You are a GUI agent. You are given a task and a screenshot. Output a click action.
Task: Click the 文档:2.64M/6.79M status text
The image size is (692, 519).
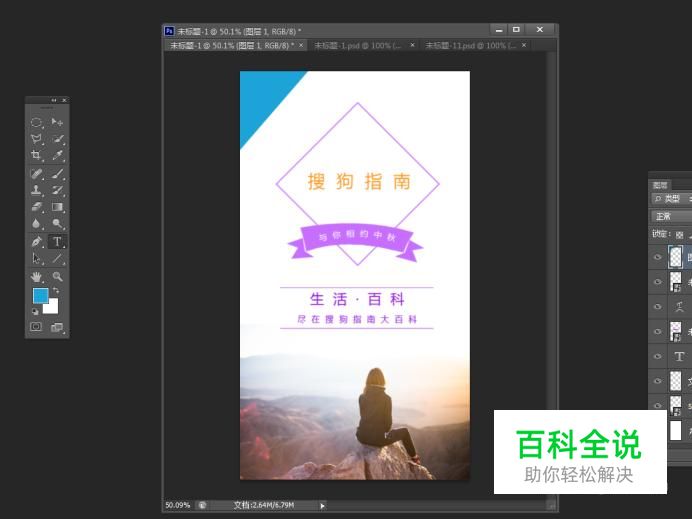click(263, 505)
